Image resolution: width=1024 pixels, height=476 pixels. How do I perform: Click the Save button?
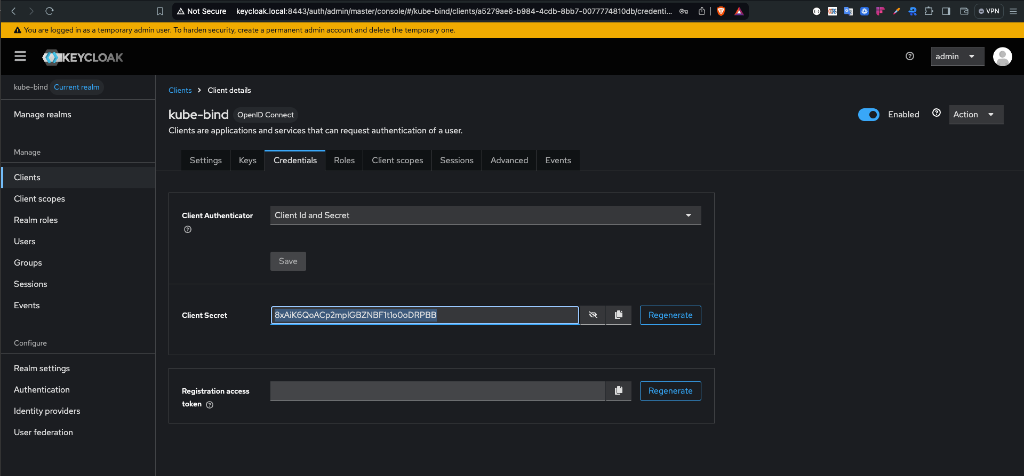288,261
